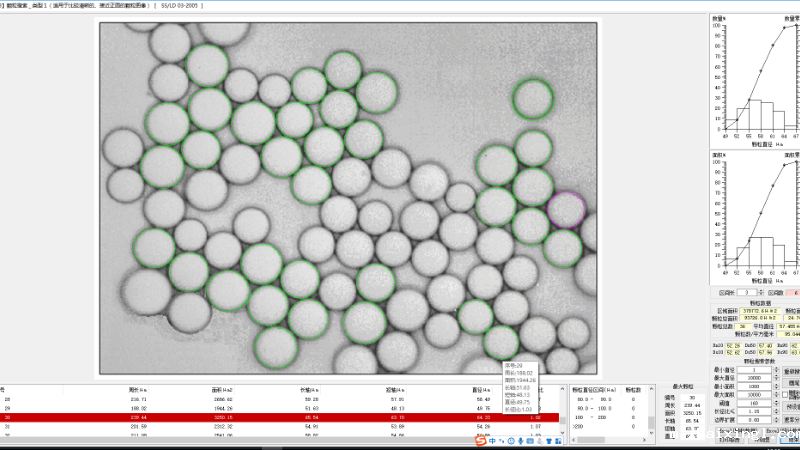The height and width of the screenshot is (450, 800).
Task: Click the magenta-outlined particle in image
Action: (565, 209)
